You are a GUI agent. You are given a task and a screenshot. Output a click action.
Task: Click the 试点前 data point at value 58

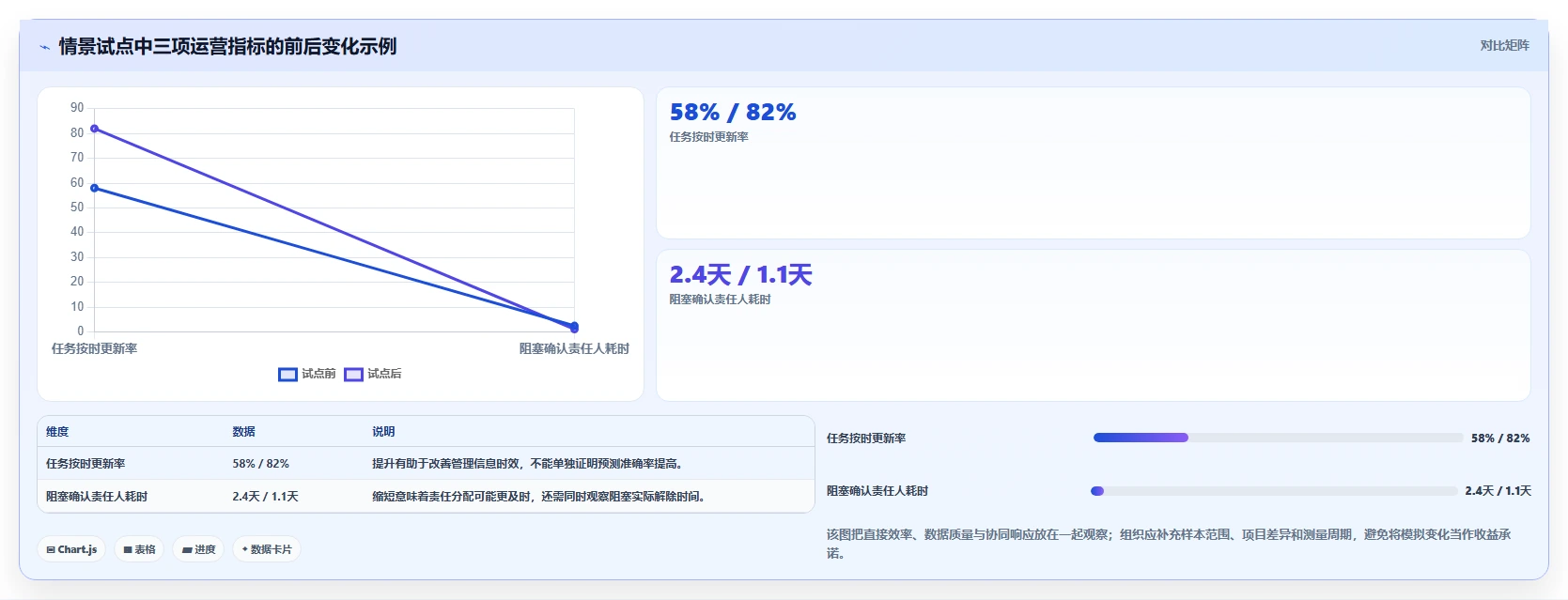click(x=94, y=188)
